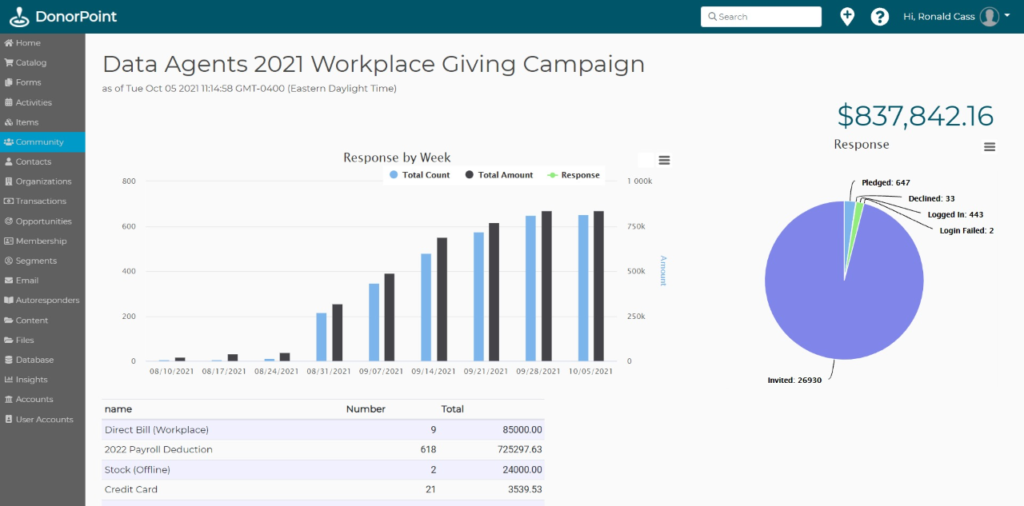Click the user avatar picture
Viewport: 1024px width, 506px height.
click(x=989, y=16)
